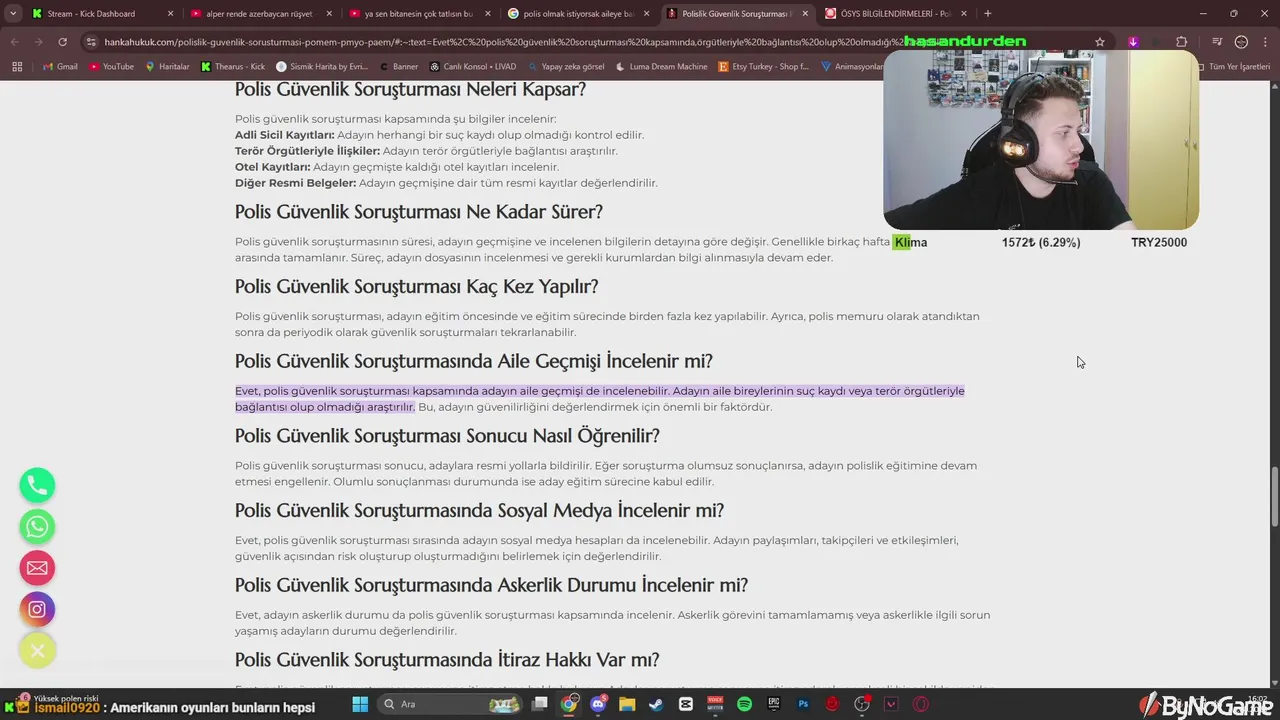
Task: Open the Chrome three-dot menu
Action: 1265,42
